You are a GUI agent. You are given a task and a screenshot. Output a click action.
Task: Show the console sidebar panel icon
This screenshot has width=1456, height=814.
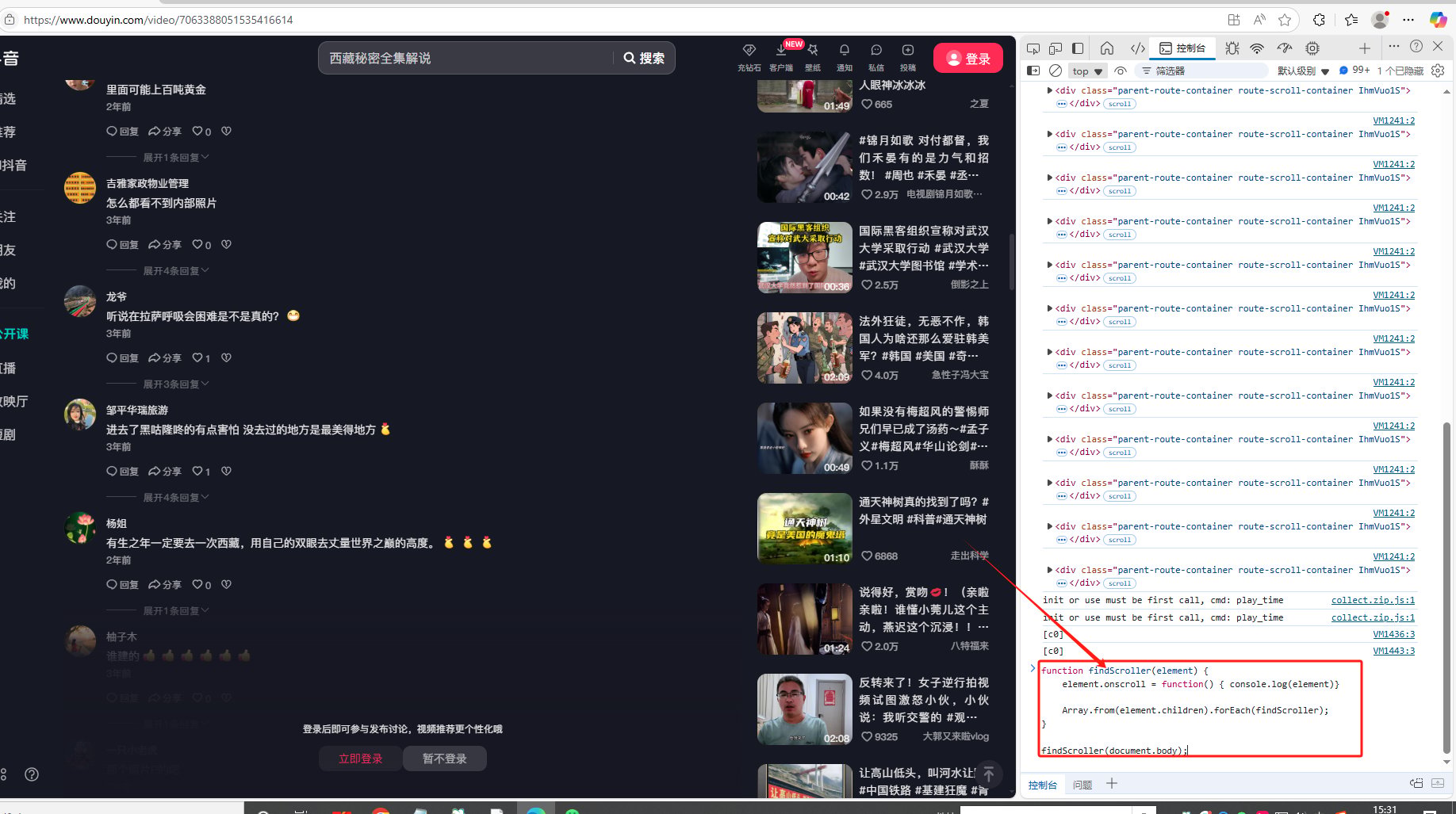[1033, 71]
